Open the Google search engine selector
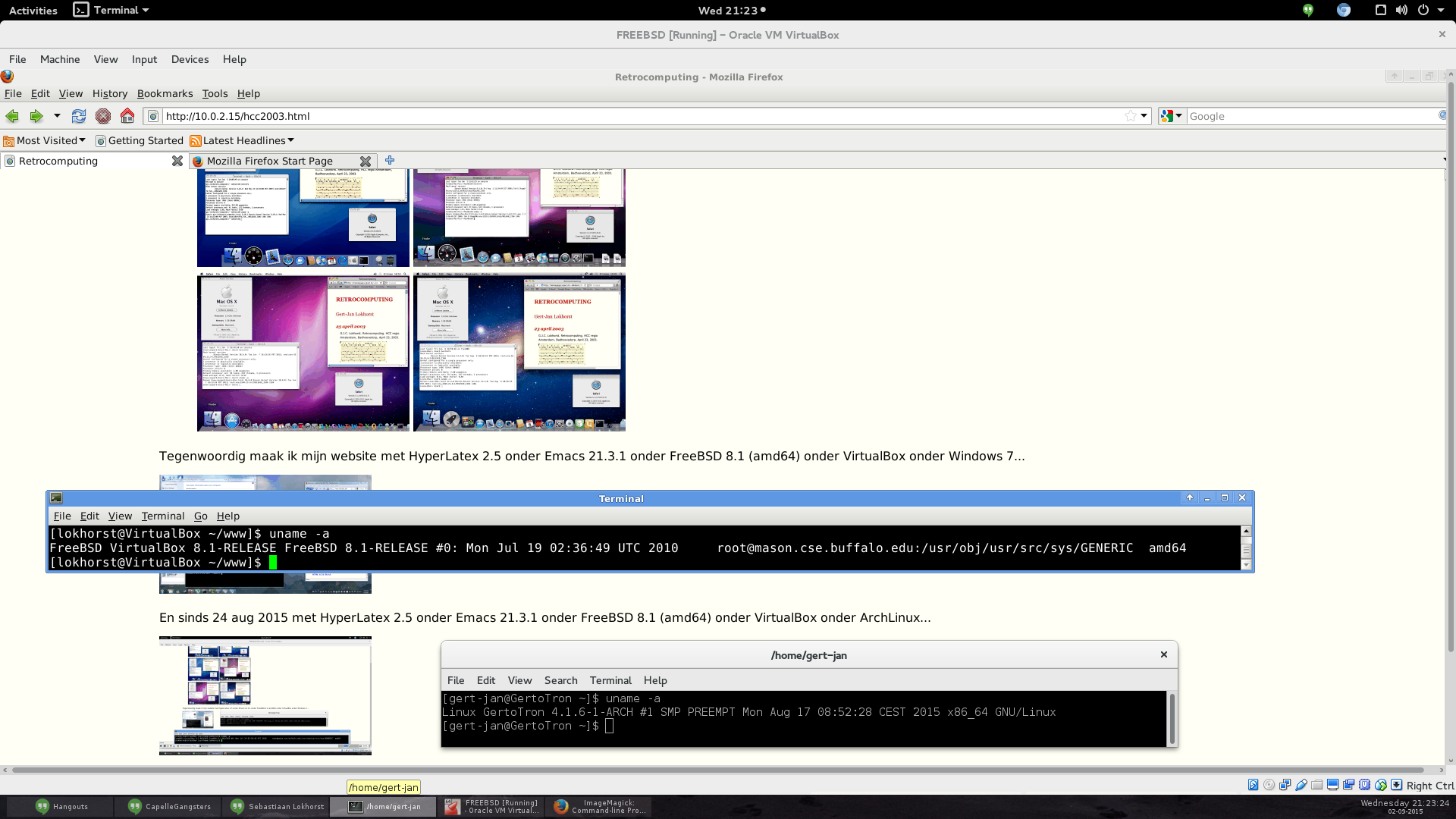This screenshot has height=819, width=1456. [1172, 116]
